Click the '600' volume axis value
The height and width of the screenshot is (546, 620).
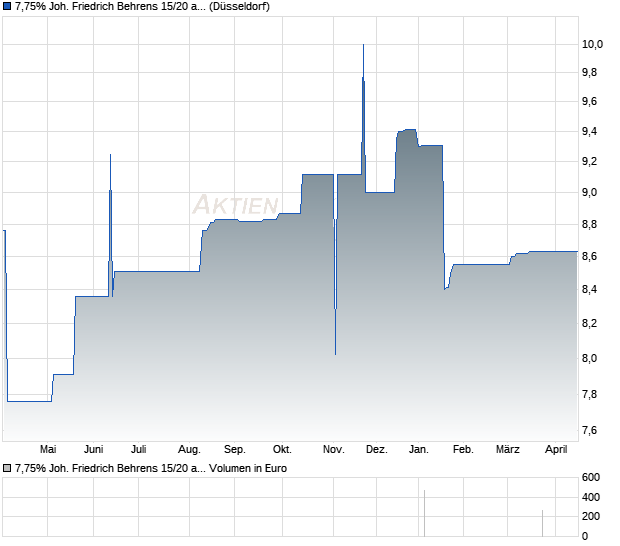[x=591, y=478]
